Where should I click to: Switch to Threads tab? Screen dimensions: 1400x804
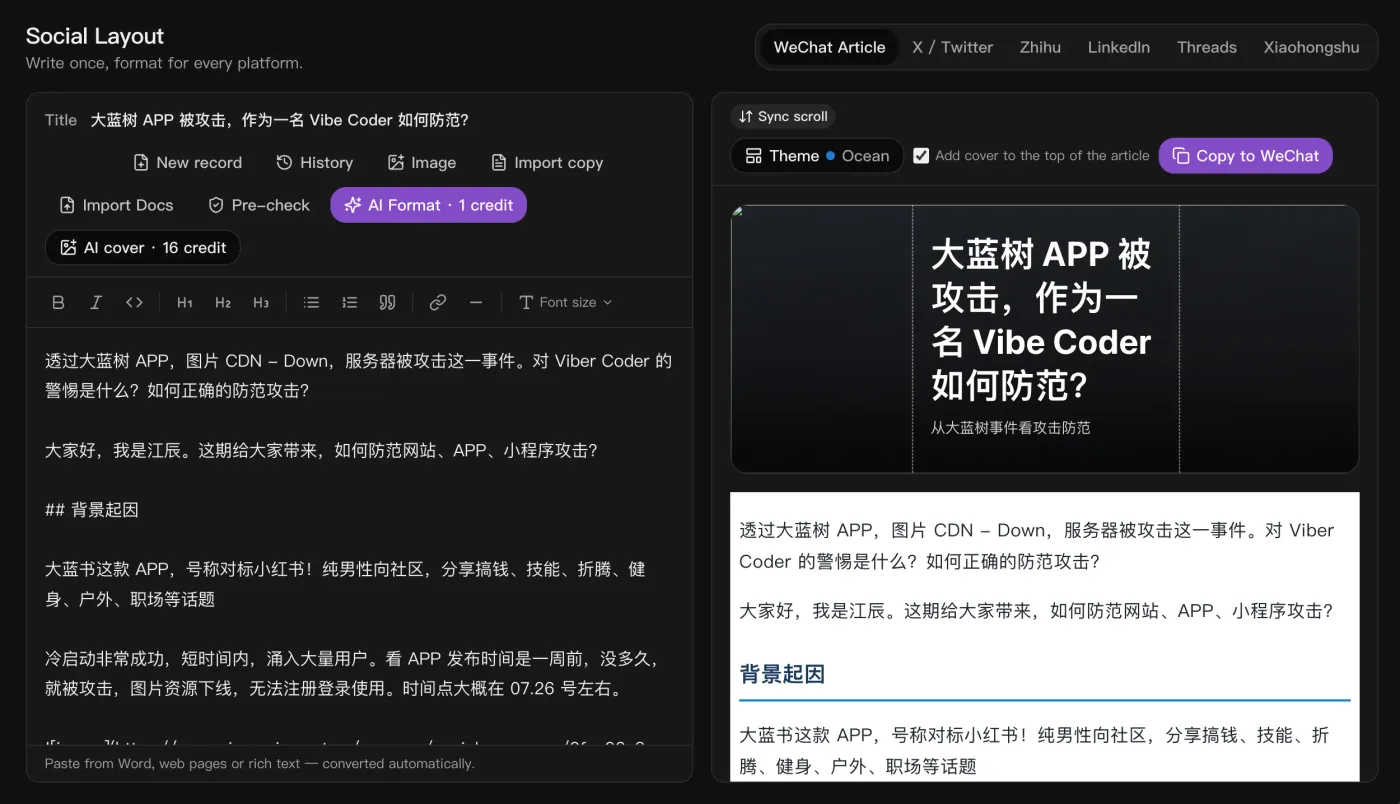[x=1206, y=47]
